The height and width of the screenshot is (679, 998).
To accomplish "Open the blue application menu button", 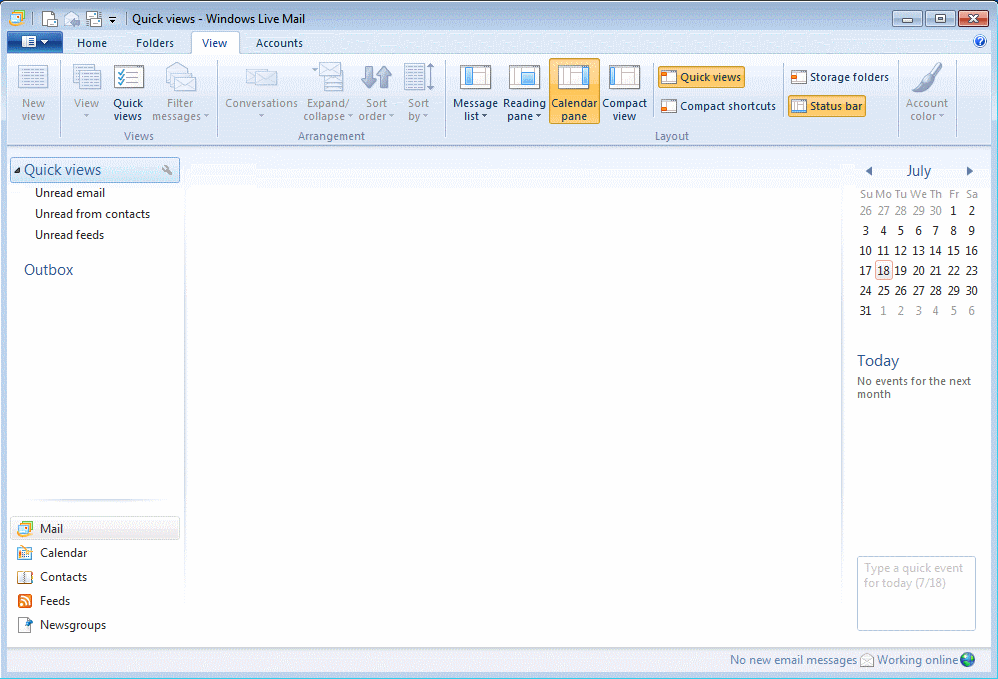I will (x=35, y=42).
